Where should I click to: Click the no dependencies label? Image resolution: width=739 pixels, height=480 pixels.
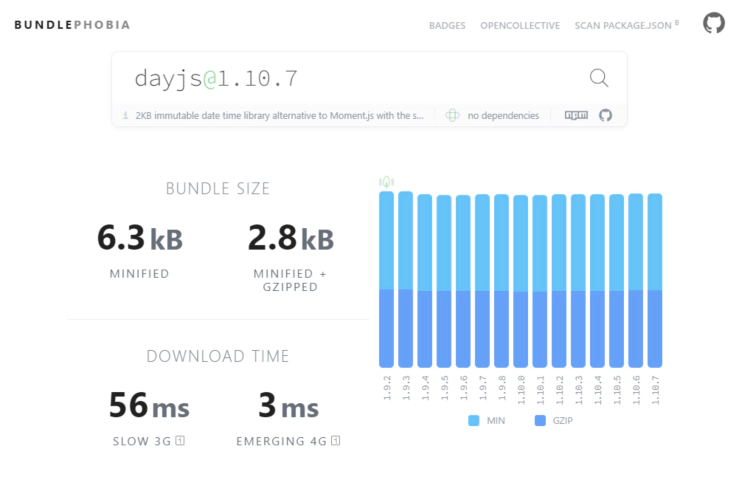pos(503,116)
